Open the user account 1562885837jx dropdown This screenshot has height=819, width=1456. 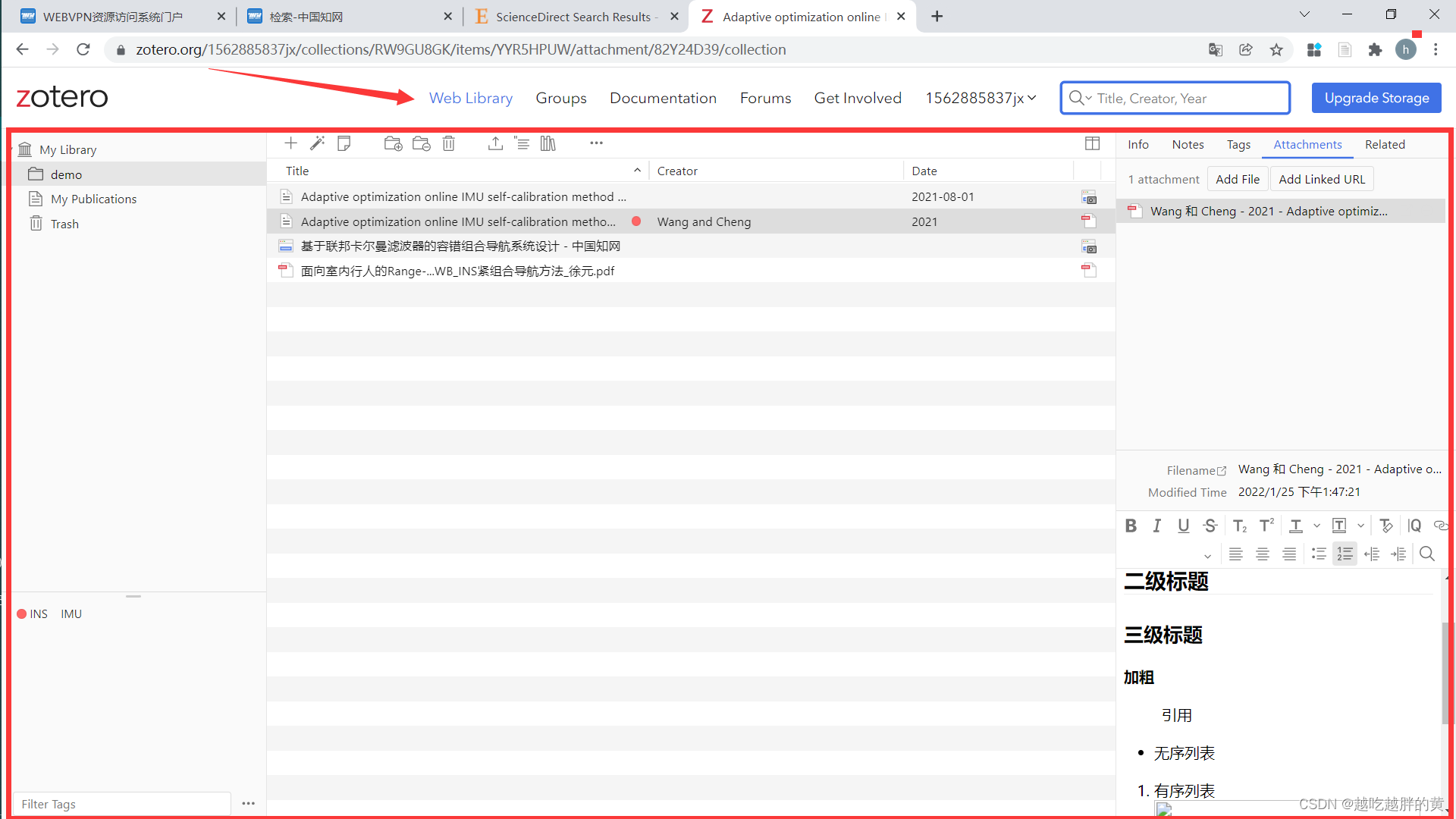(981, 98)
